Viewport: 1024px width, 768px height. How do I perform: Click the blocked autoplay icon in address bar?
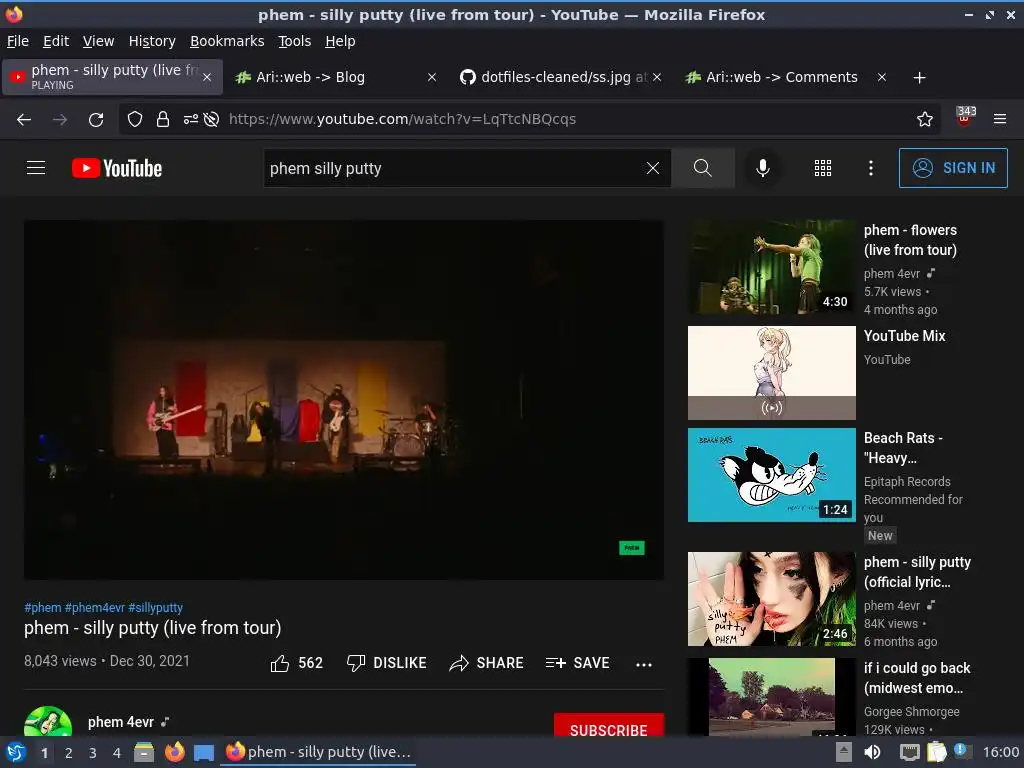click(x=211, y=119)
